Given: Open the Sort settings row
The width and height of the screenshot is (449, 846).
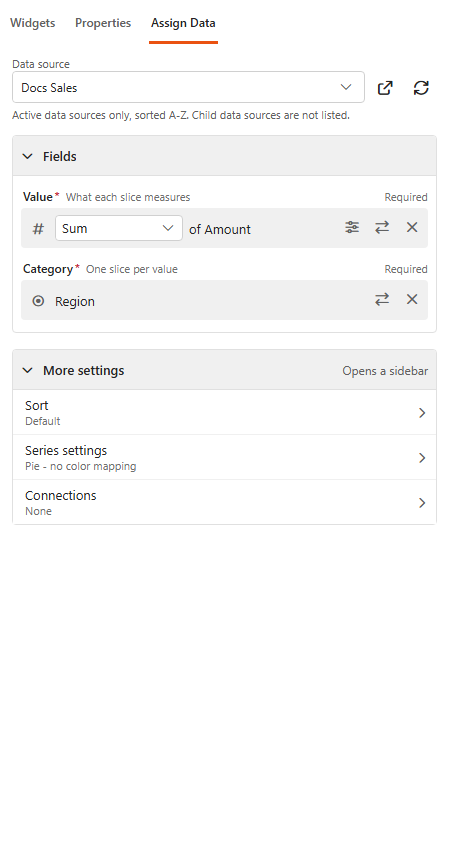Looking at the screenshot, I should point(224,413).
